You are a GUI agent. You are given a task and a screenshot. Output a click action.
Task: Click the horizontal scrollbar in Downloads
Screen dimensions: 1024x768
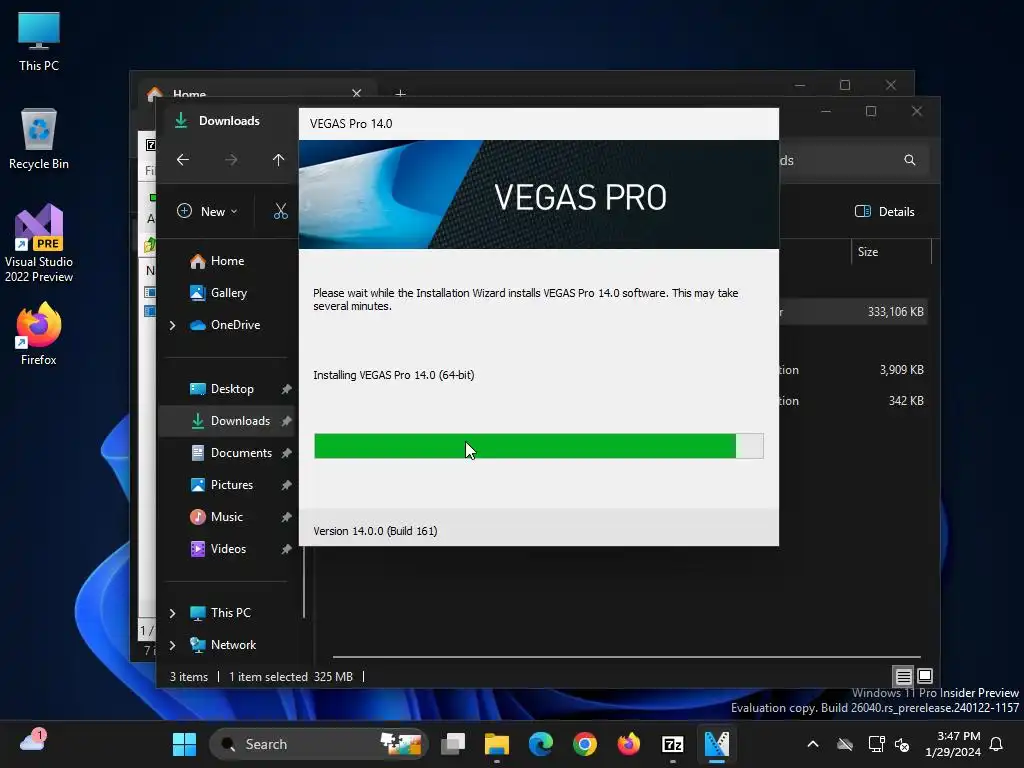627,656
